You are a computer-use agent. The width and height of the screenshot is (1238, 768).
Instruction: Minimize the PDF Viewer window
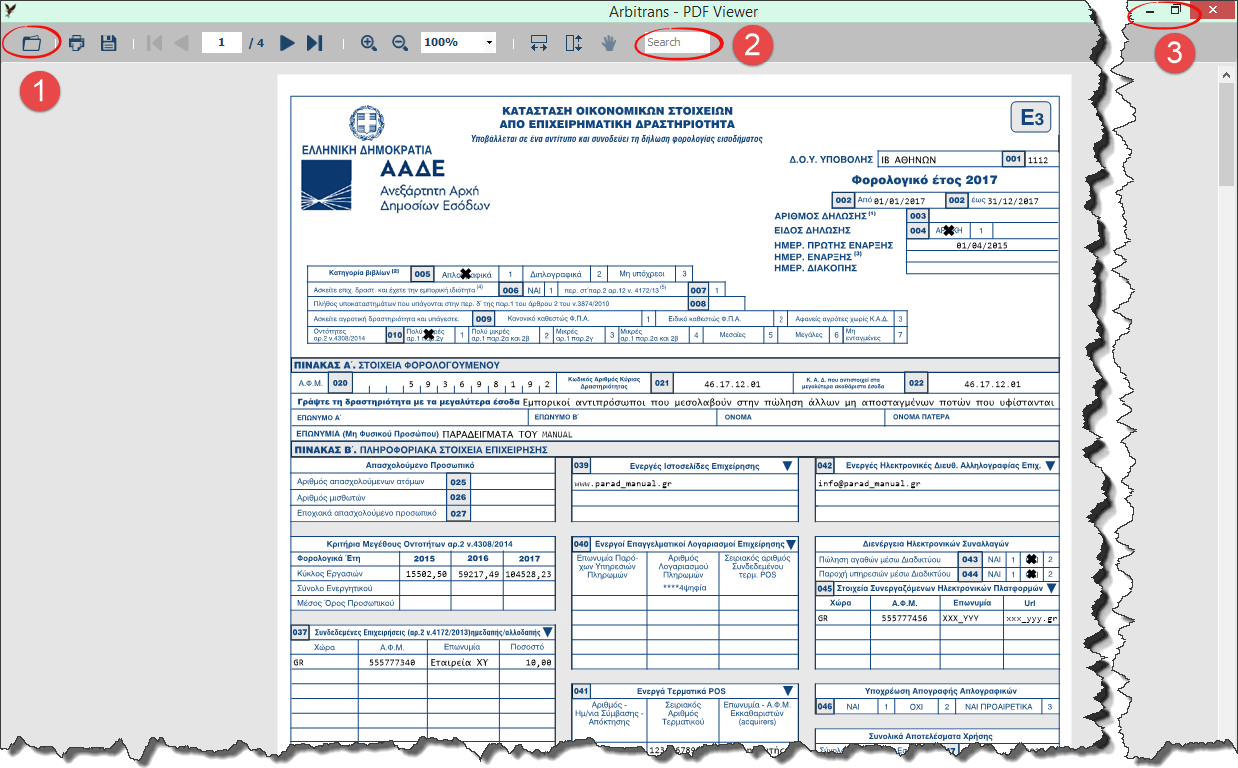(1151, 10)
